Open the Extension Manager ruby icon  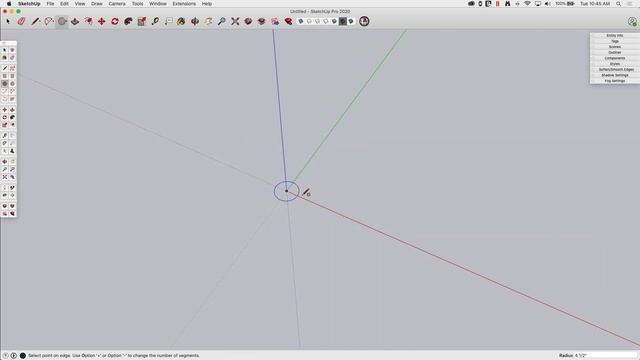click(x=289, y=21)
